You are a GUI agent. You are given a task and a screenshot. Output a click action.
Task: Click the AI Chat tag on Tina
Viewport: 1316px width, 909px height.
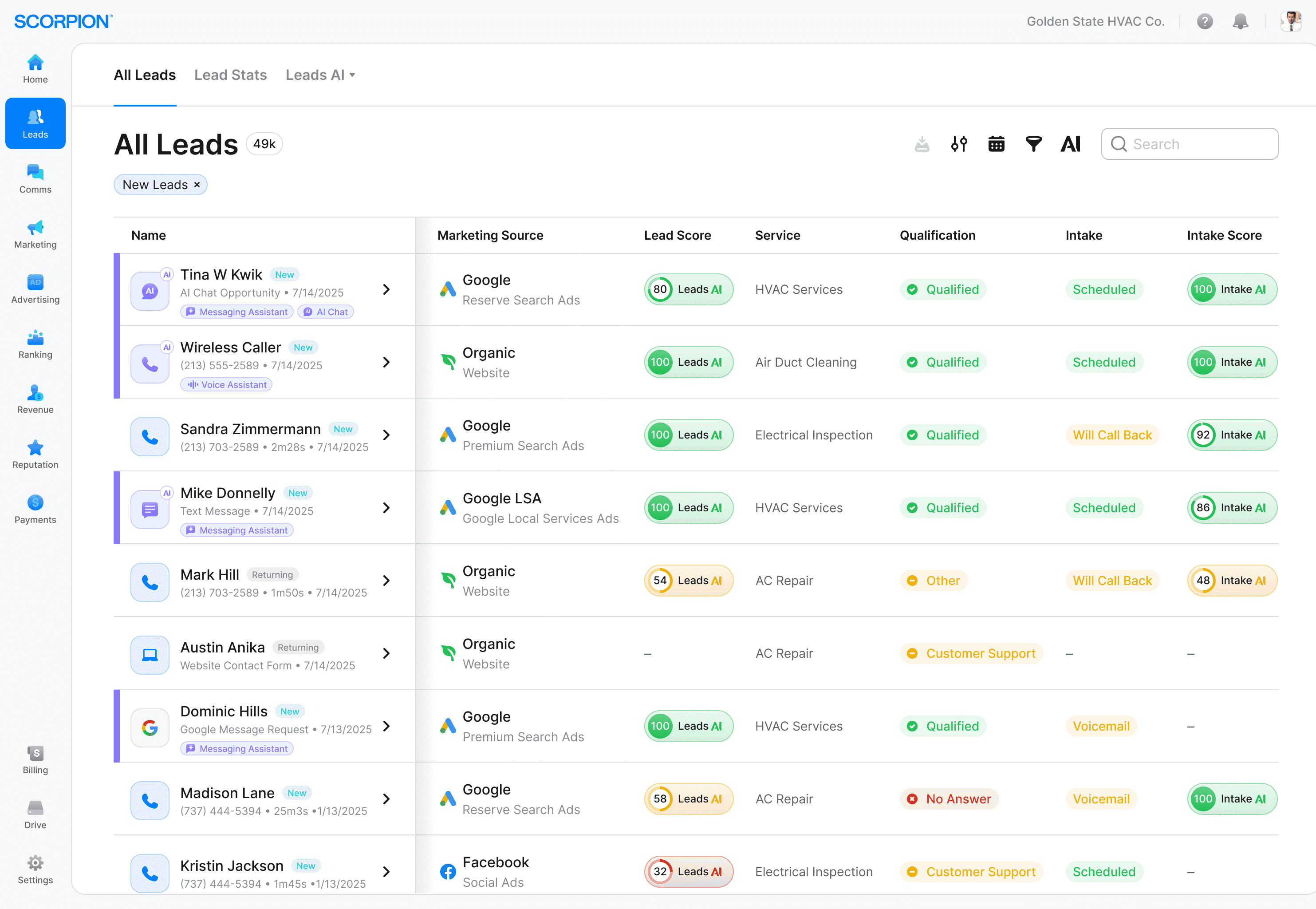pyautogui.click(x=326, y=312)
